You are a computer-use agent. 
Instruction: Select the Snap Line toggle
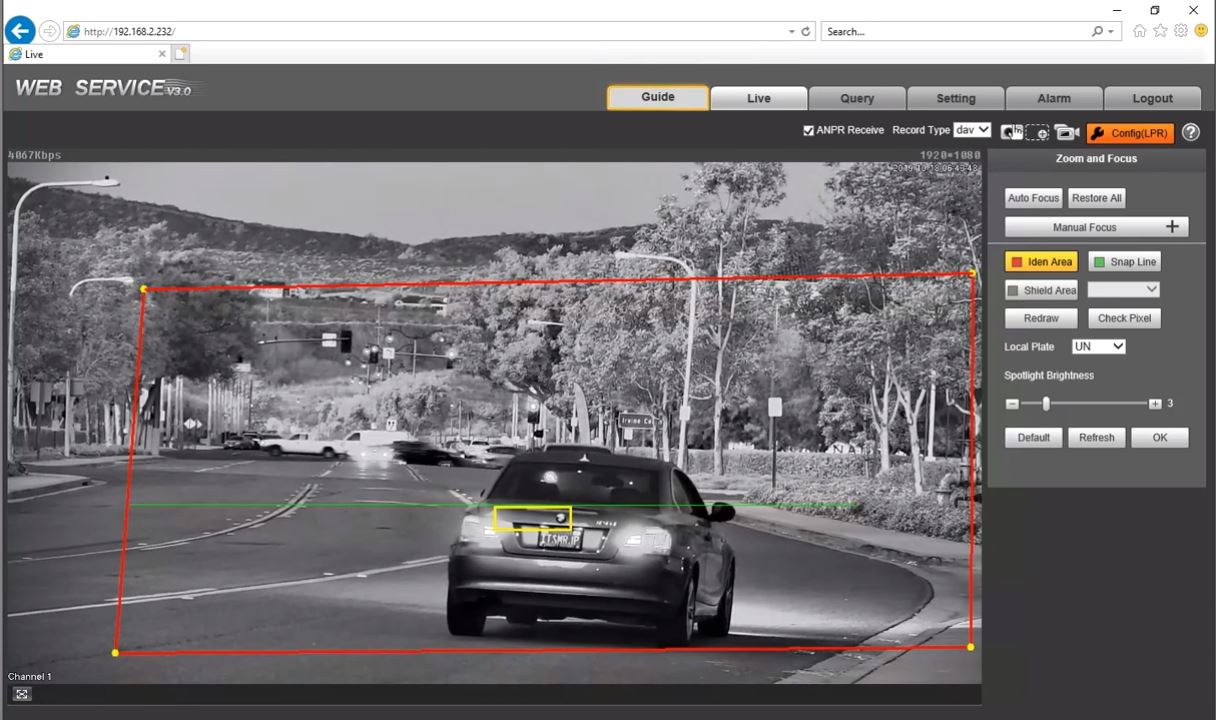point(1124,262)
